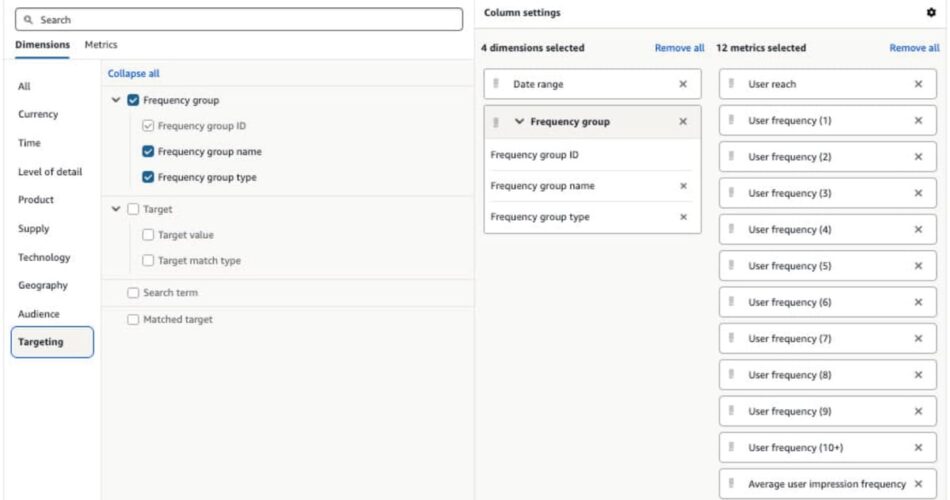The height and width of the screenshot is (500, 950).
Task: Remove Frequency group name from selected list
Action: coord(683,186)
